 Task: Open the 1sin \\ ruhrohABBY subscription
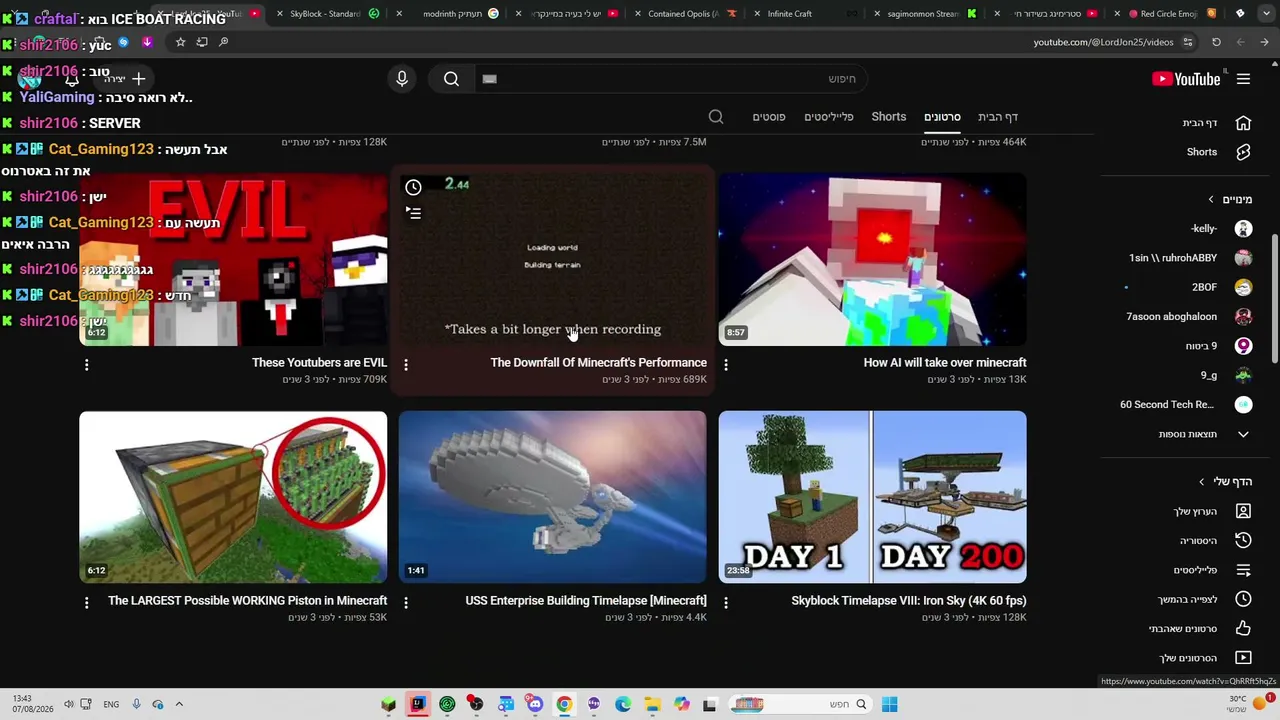(x=1190, y=258)
